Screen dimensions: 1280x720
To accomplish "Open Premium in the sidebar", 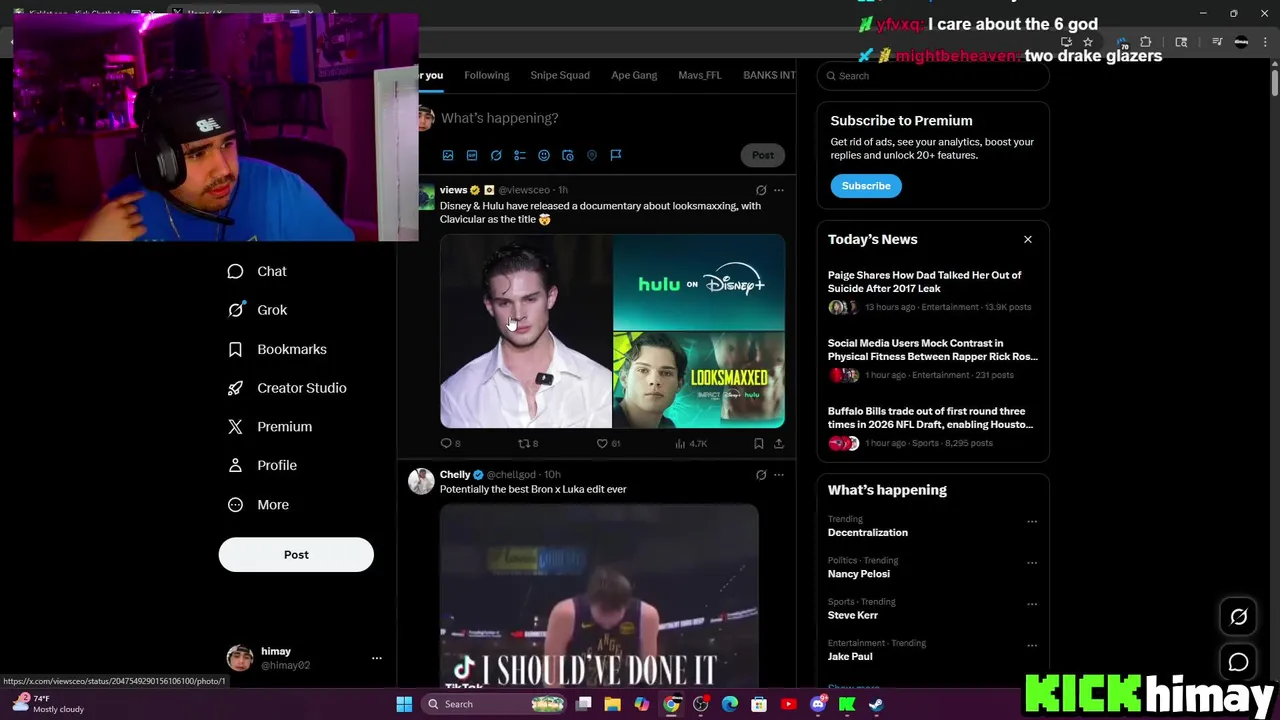I will click(x=270, y=427).
